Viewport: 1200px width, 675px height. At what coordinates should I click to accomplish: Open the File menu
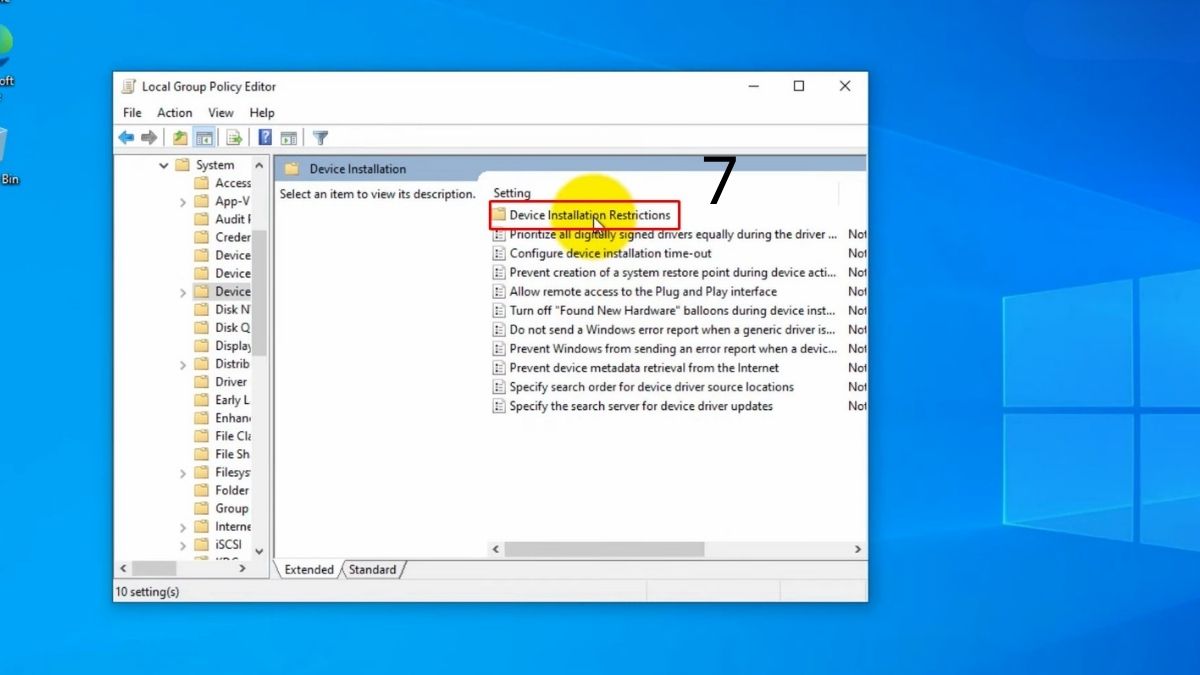[132, 113]
